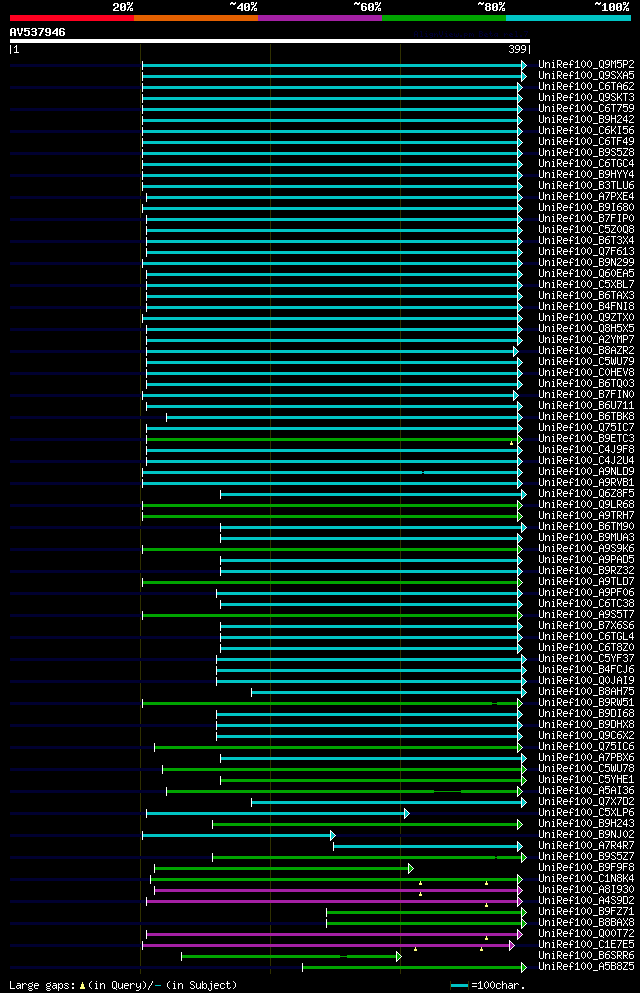This screenshot has height=993, width=640.
Task: Select the UniRef100_A5B8Z5 label
Action: point(586,966)
